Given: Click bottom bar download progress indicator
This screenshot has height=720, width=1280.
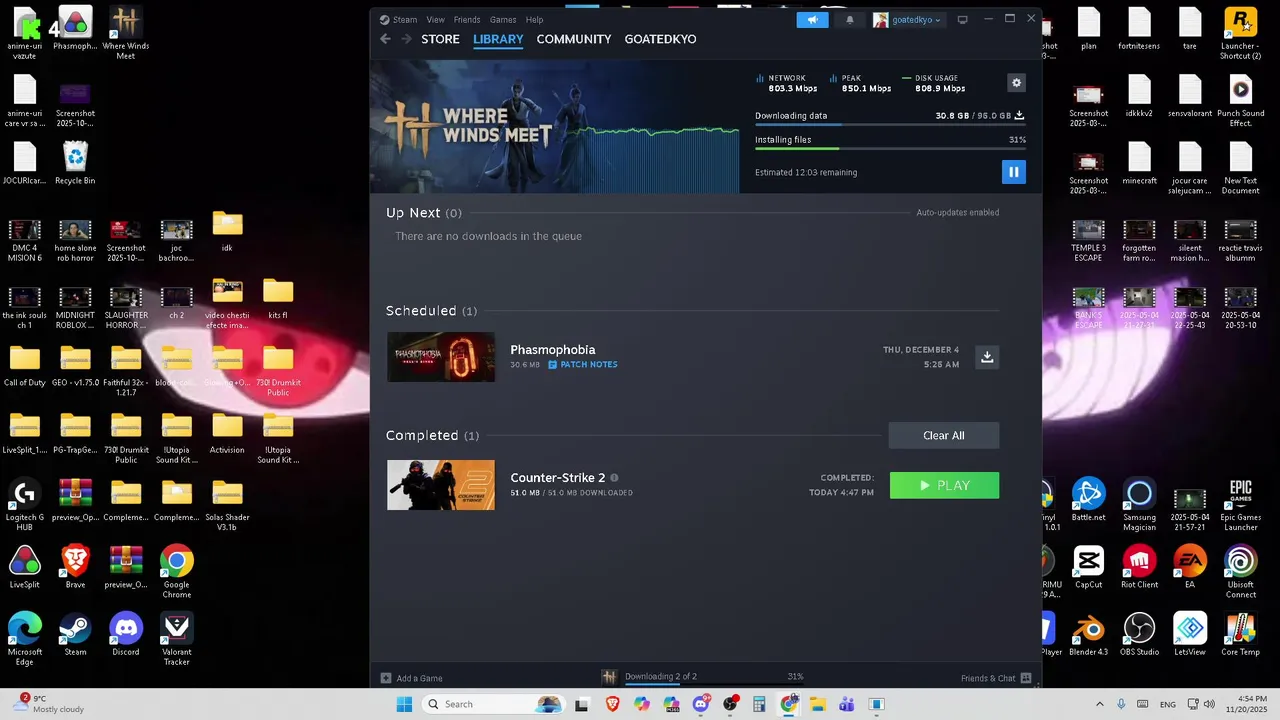Looking at the screenshot, I should click(x=714, y=686).
